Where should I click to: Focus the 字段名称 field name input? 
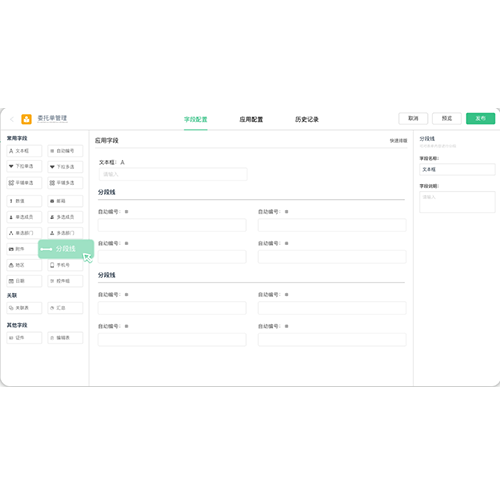457,169
